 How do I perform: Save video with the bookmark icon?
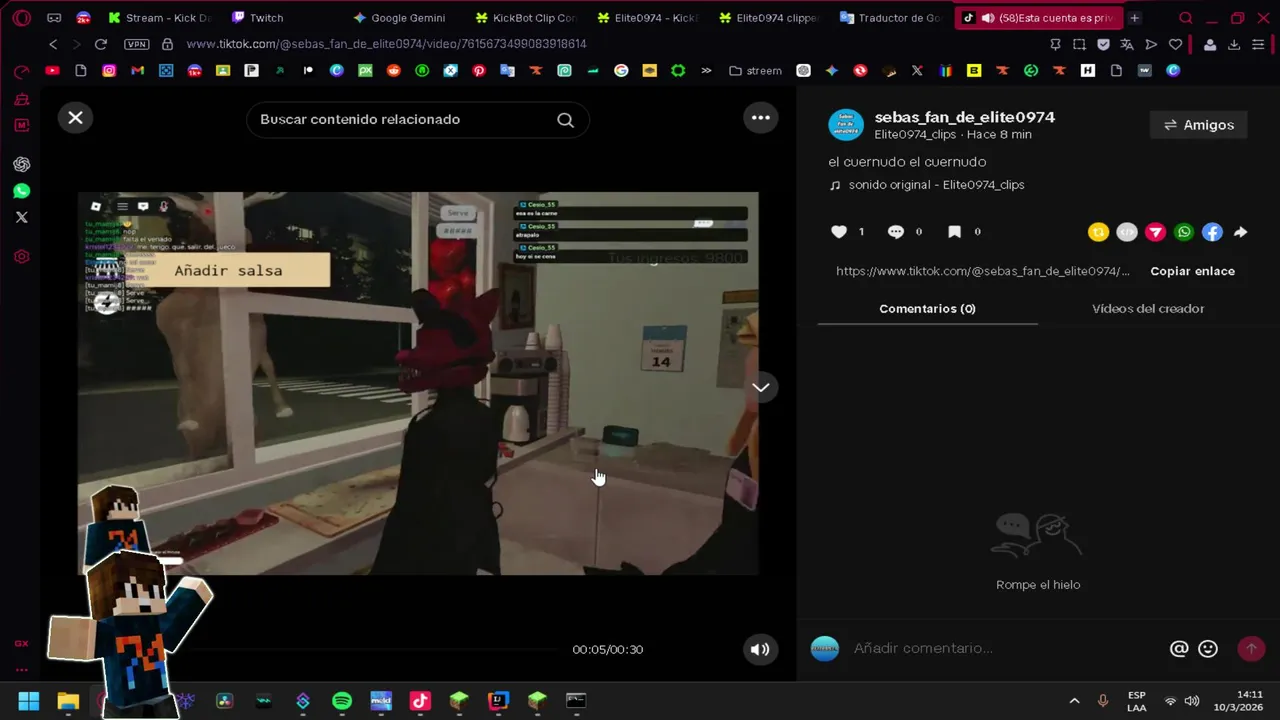(954, 232)
